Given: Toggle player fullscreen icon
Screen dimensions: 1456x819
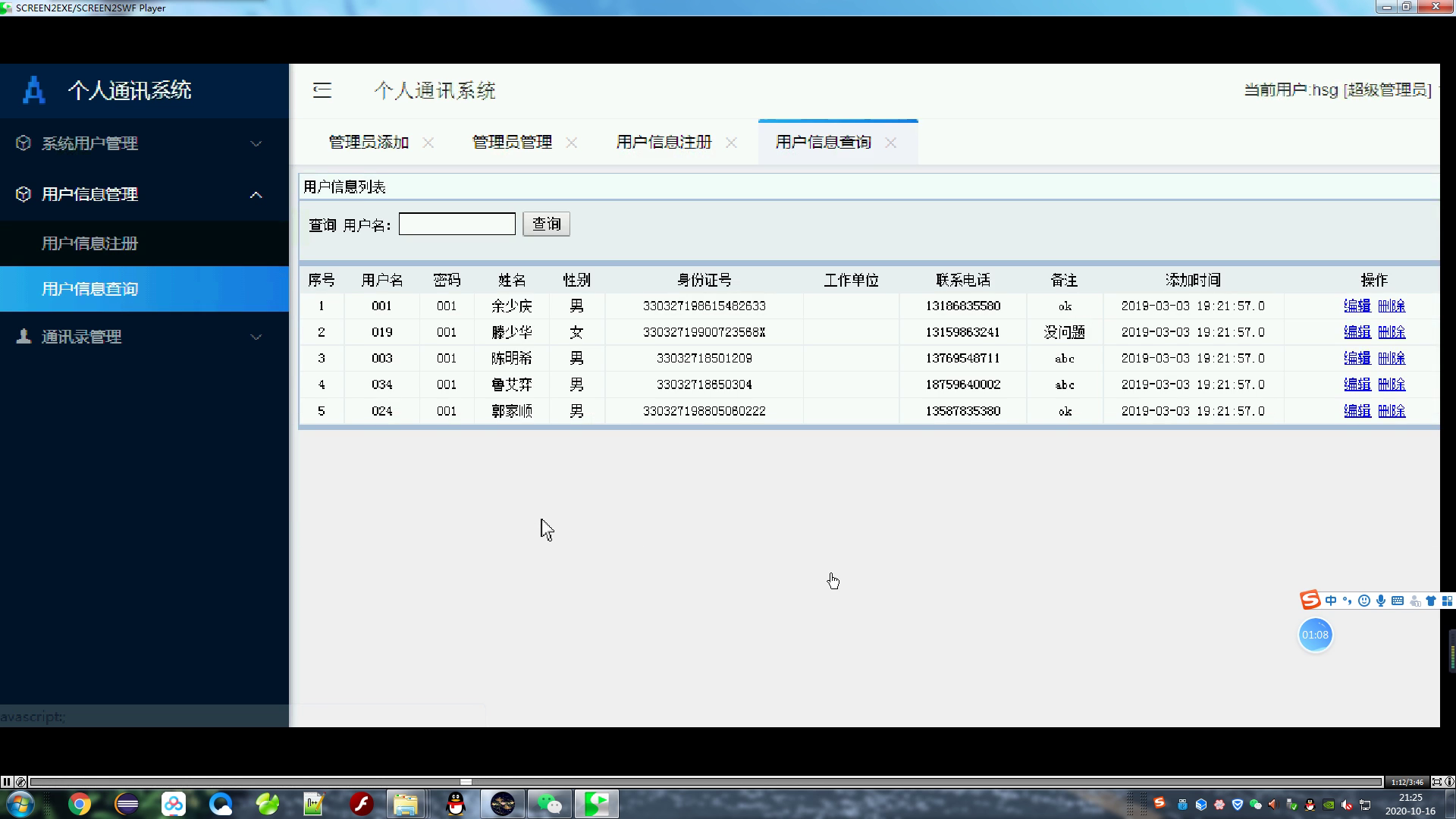Looking at the screenshot, I should click(x=1436, y=782).
